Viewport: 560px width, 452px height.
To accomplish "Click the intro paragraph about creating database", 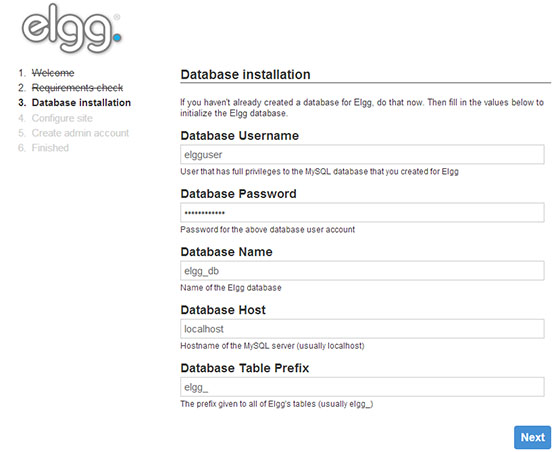I will point(362,108).
